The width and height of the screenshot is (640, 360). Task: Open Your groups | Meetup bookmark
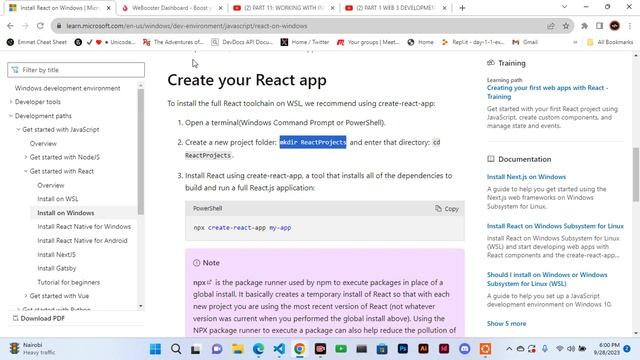368,42
